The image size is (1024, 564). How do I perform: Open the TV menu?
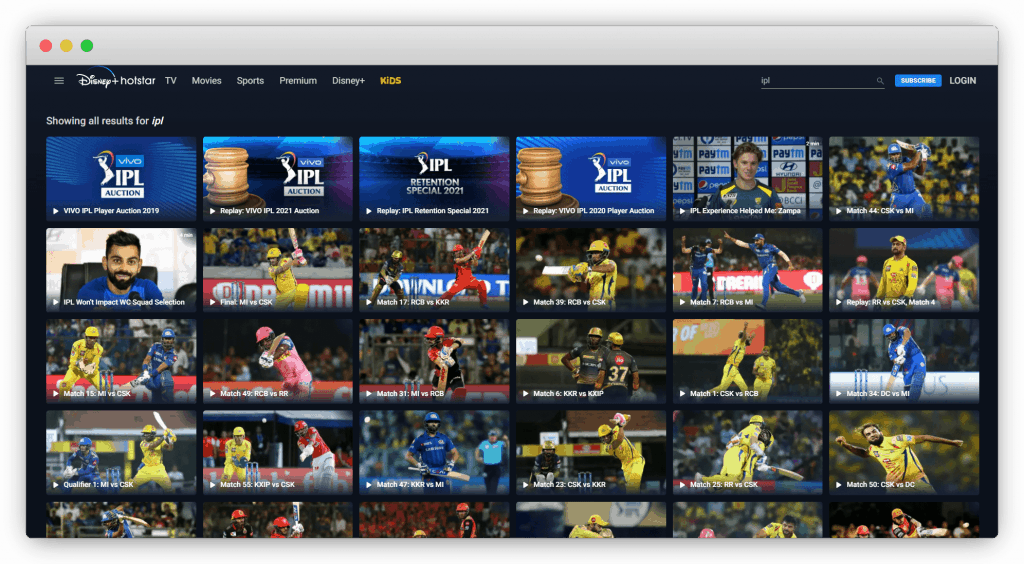(x=170, y=81)
